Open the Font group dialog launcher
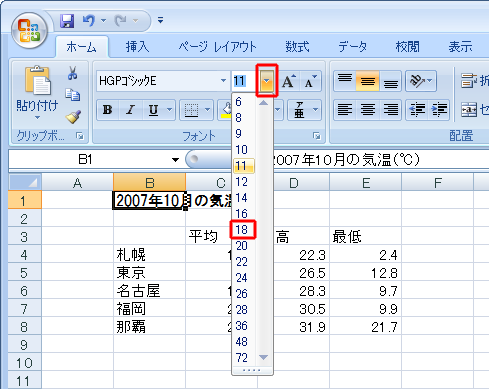Viewport: 489px width, 389px height. point(317,136)
